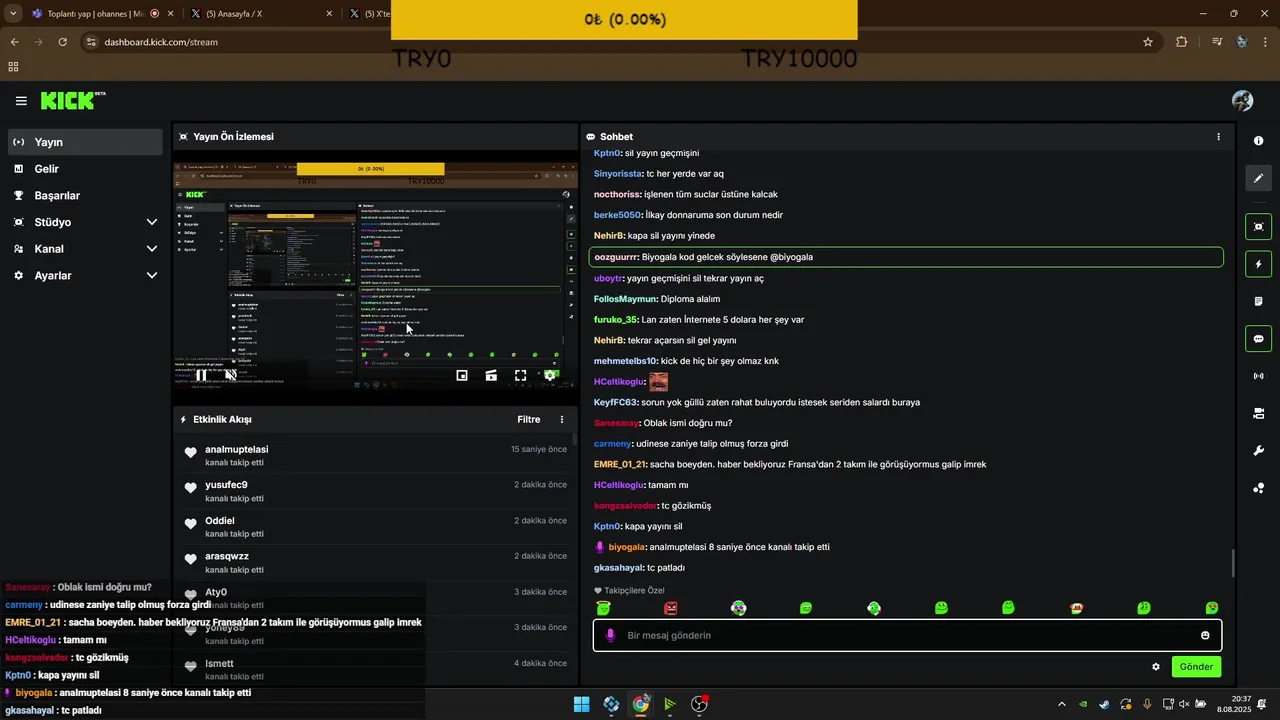Reload the dashboard page

(x=62, y=42)
